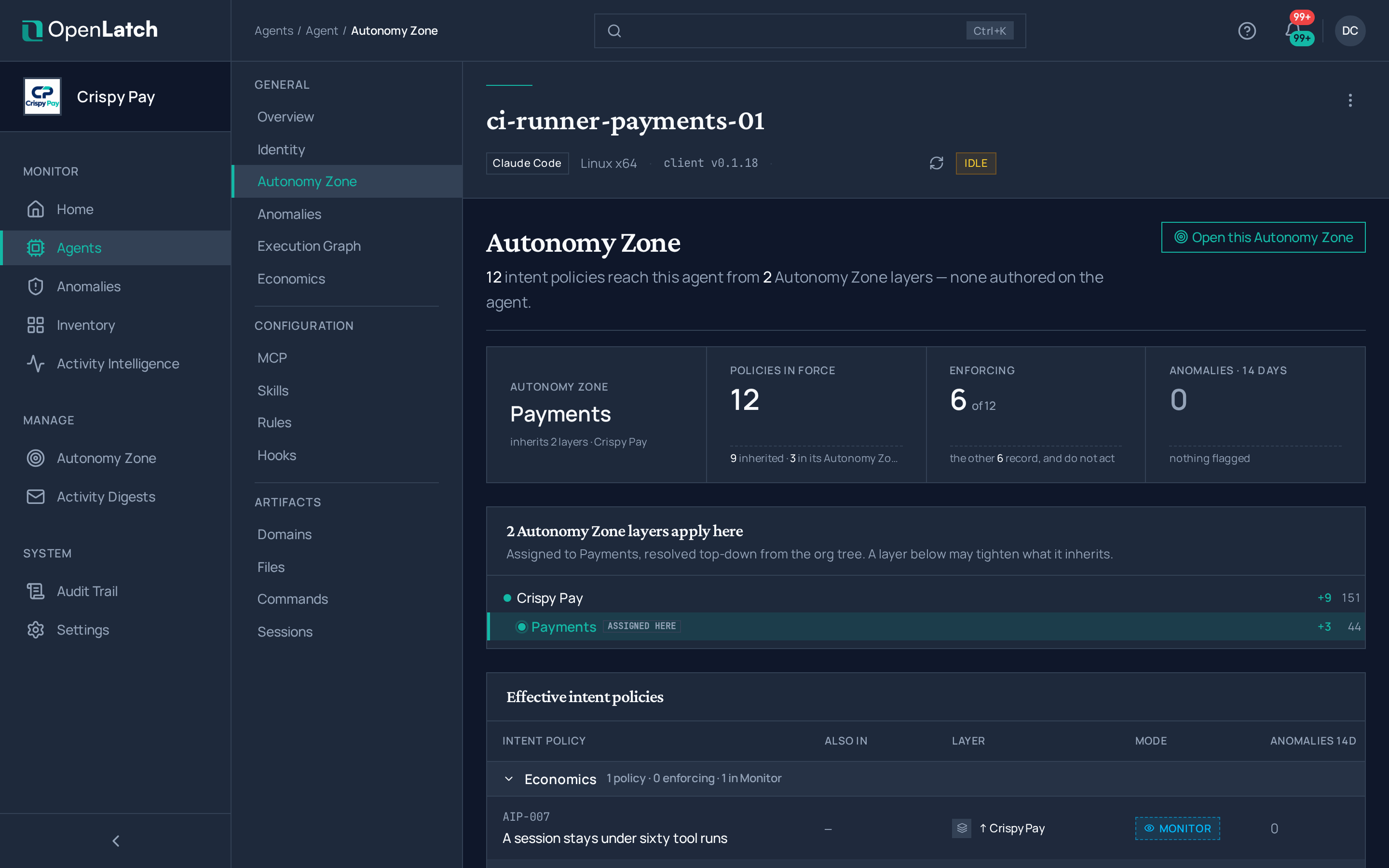Viewport: 1389px width, 868px height.
Task: Click the layers icon in the AIP-007 row
Action: tap(961, 828)
